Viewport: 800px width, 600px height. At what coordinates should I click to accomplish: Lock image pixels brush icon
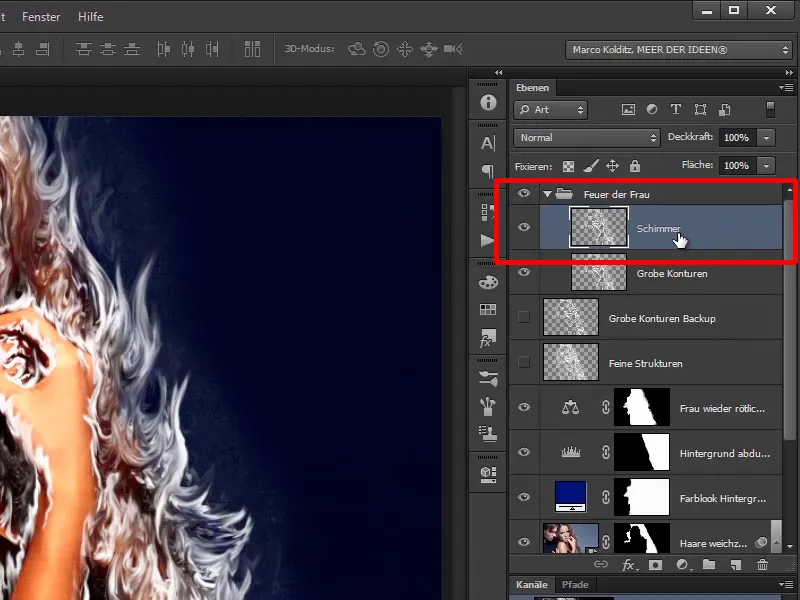[591, 166]
